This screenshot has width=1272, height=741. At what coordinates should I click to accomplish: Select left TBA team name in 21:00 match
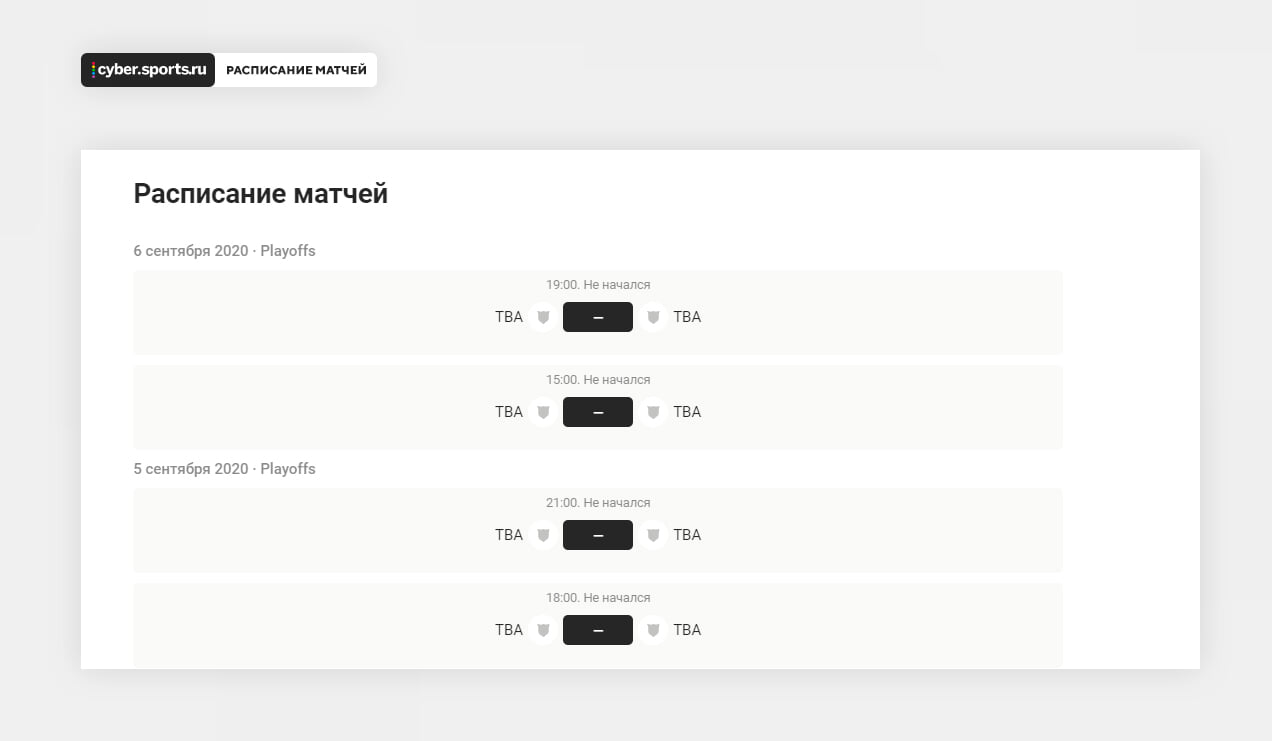509,535
